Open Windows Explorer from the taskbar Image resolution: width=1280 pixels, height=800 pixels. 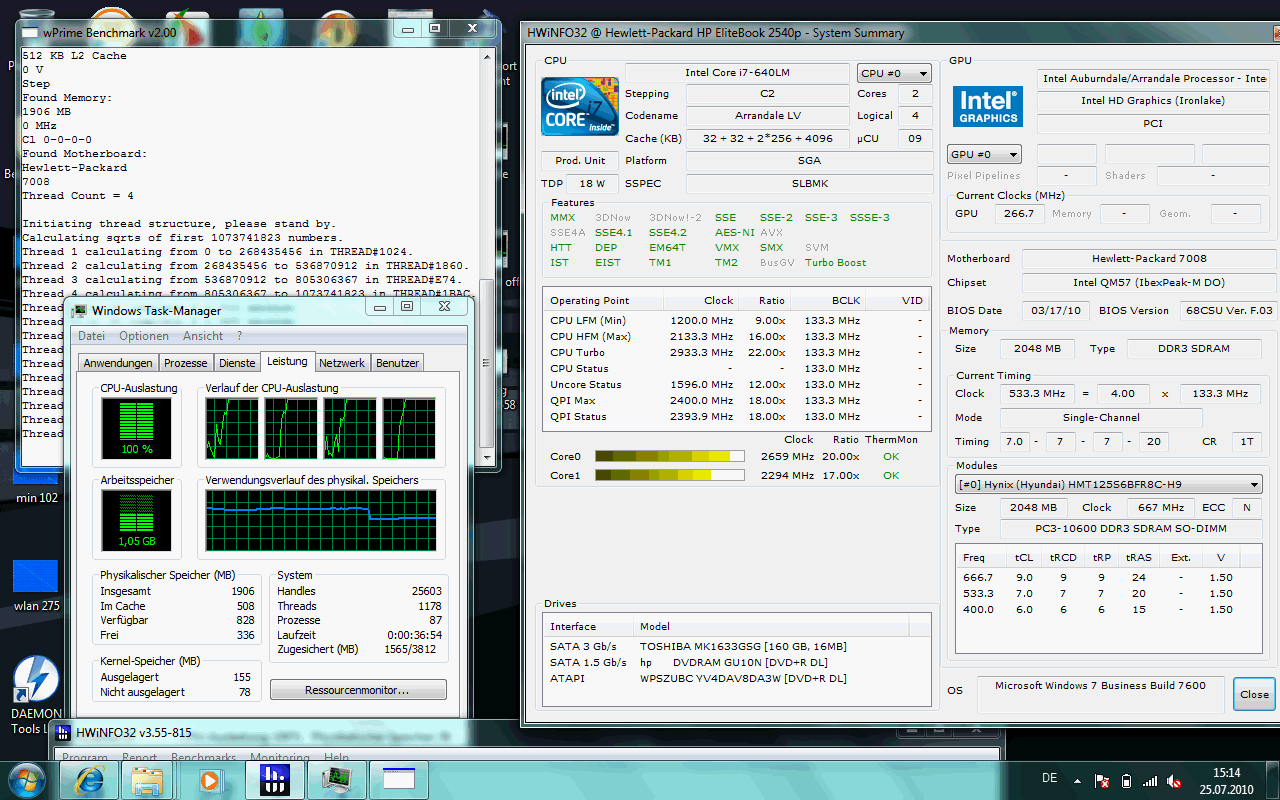tap(147, 779)
